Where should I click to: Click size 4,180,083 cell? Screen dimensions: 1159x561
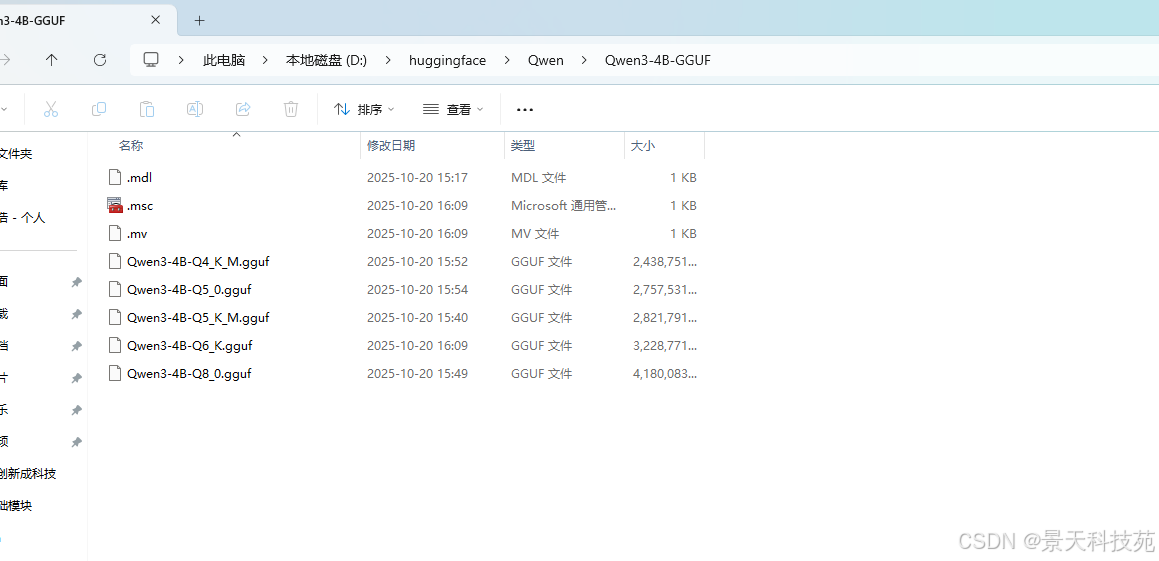[665, 374]
